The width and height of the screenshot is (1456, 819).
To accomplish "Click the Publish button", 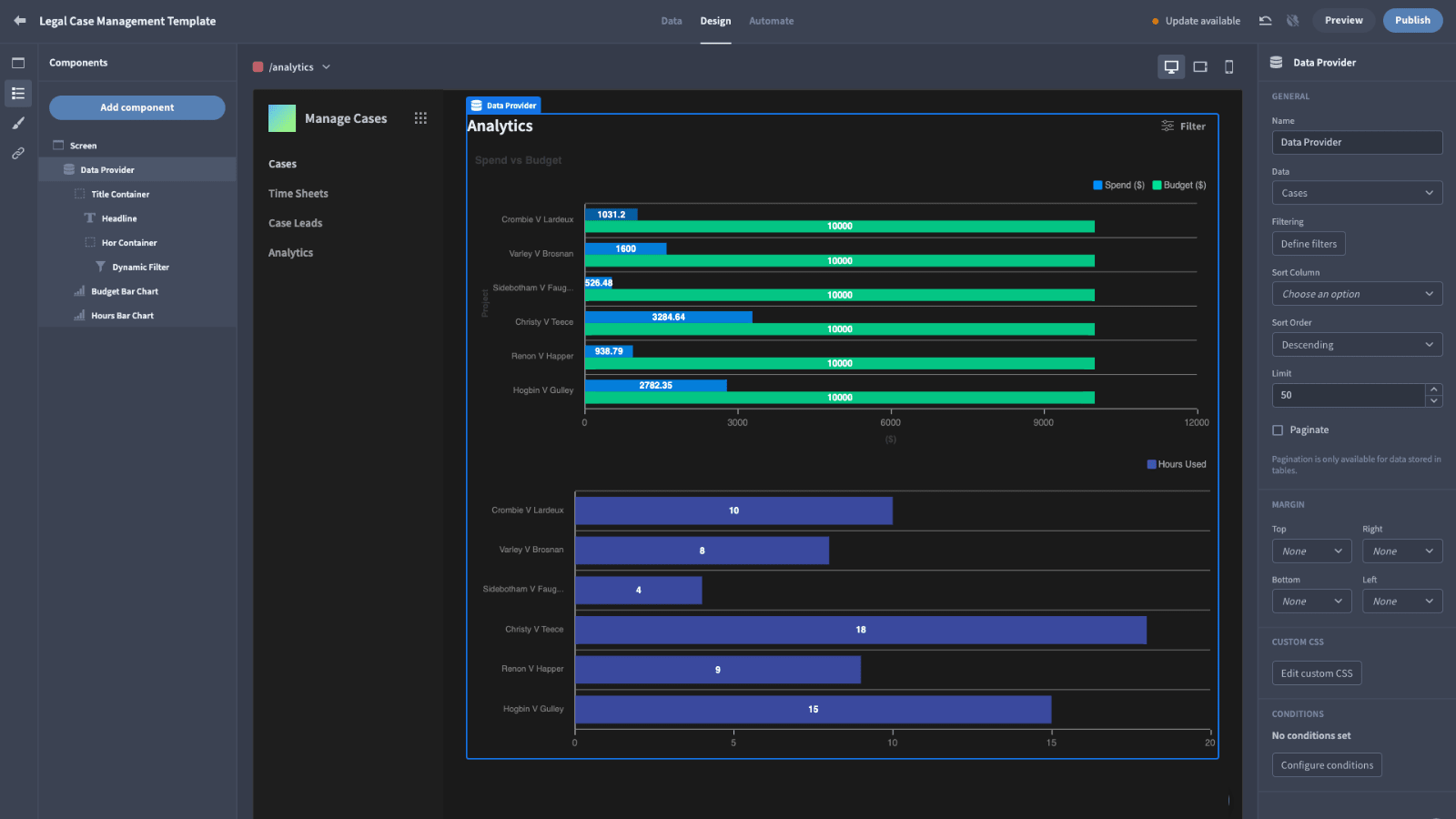I will (x=1412, y=20).
